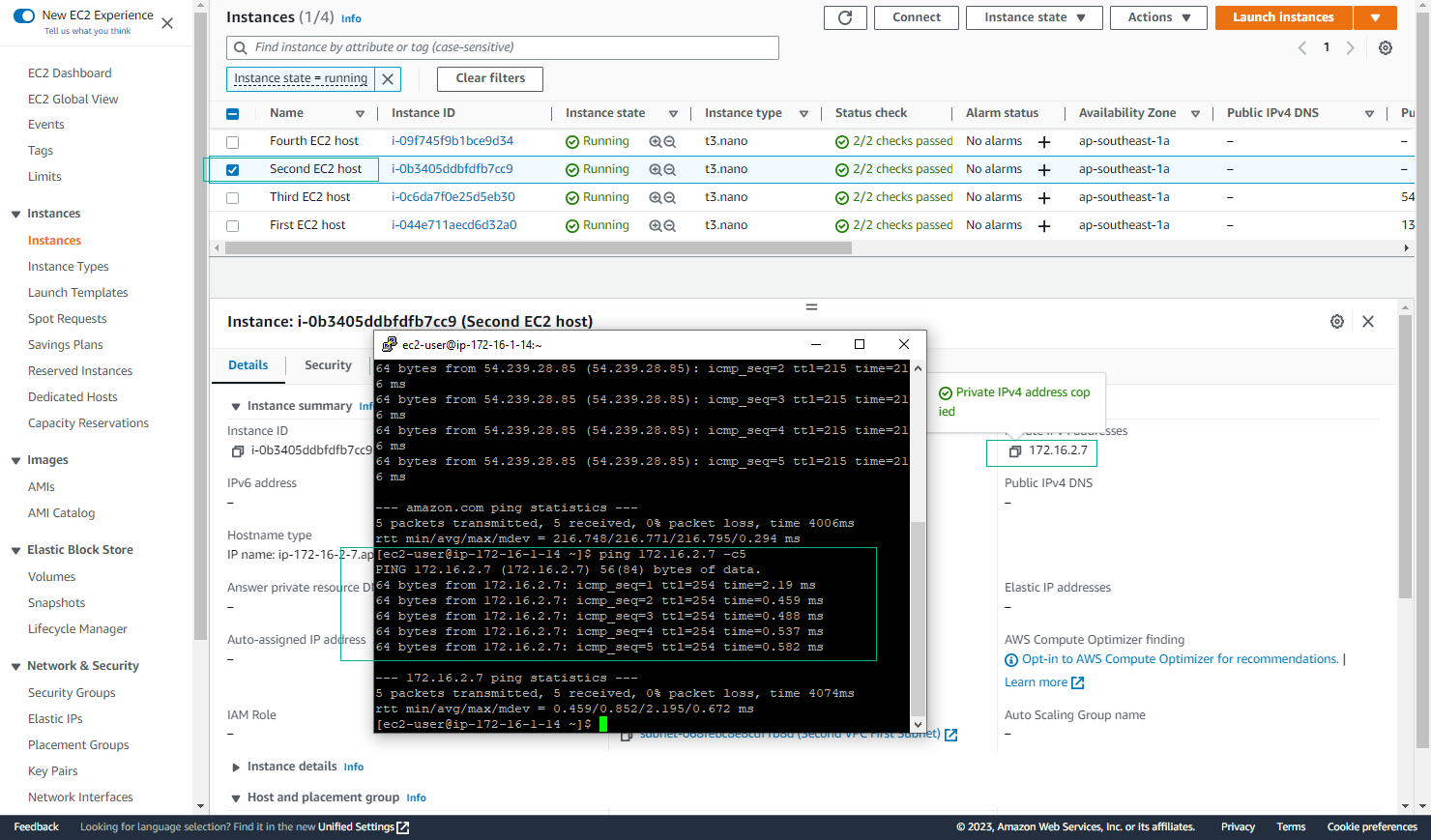Expand the Instance details section
The image size is (1431, 840).
coord(236,768)
